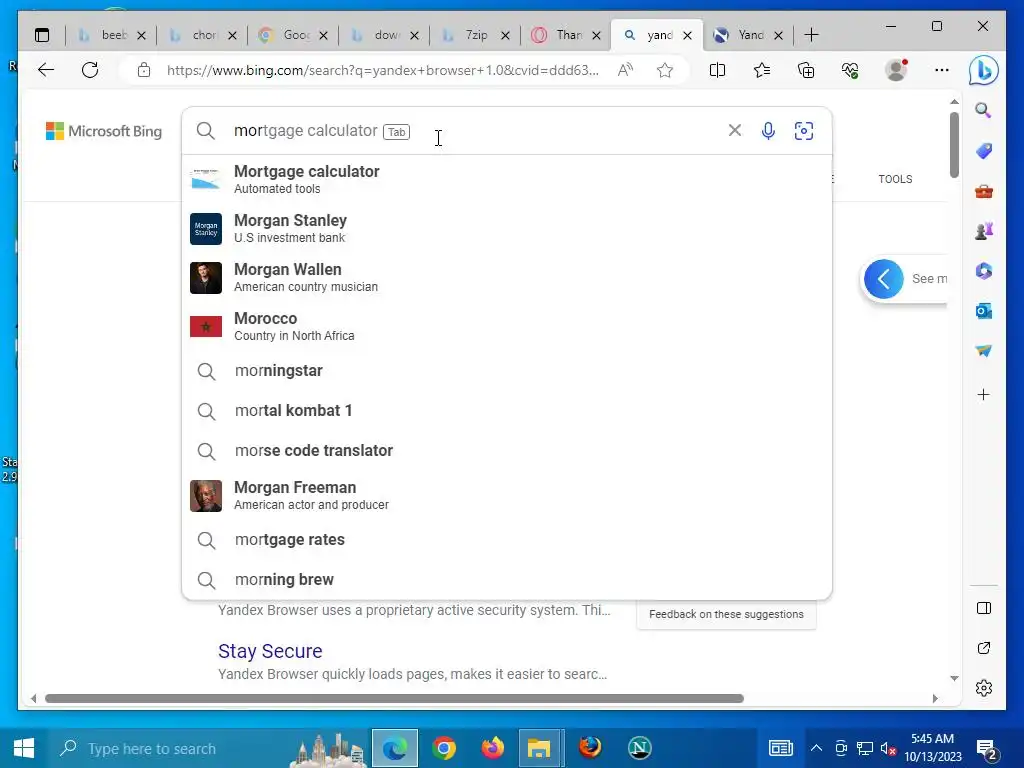Open Settings and more menu
The height and width of the screenshot is (768, 1024).
941,70
